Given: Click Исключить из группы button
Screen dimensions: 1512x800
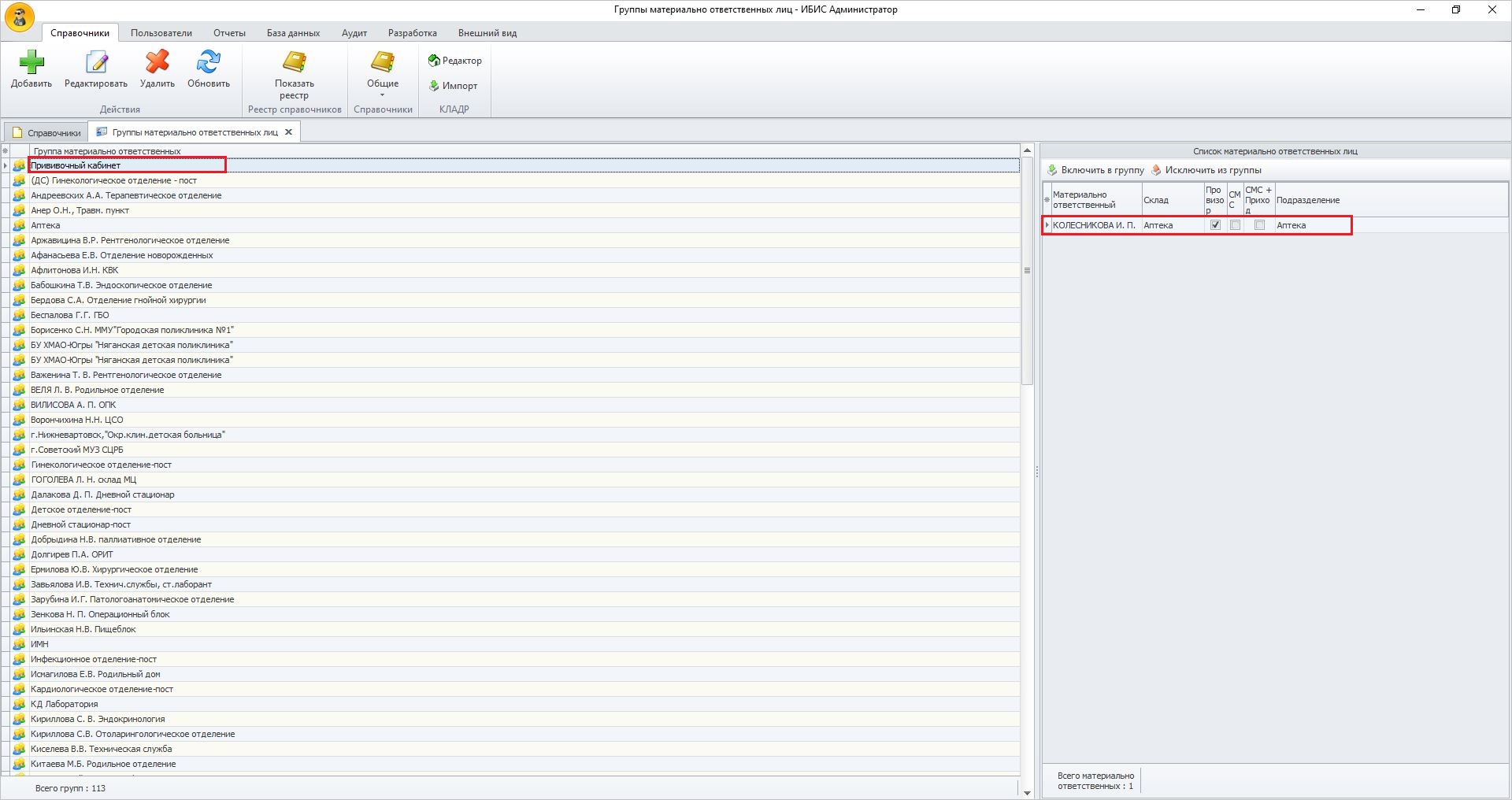Looking at the screenshot, I should pos(1206,170).
